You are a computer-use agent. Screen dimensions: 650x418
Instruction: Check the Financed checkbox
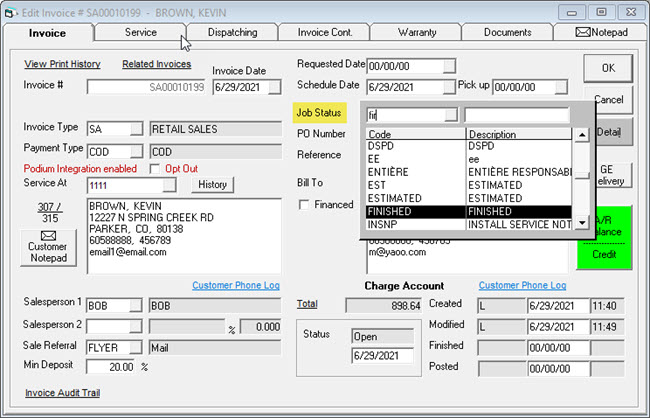304,205
